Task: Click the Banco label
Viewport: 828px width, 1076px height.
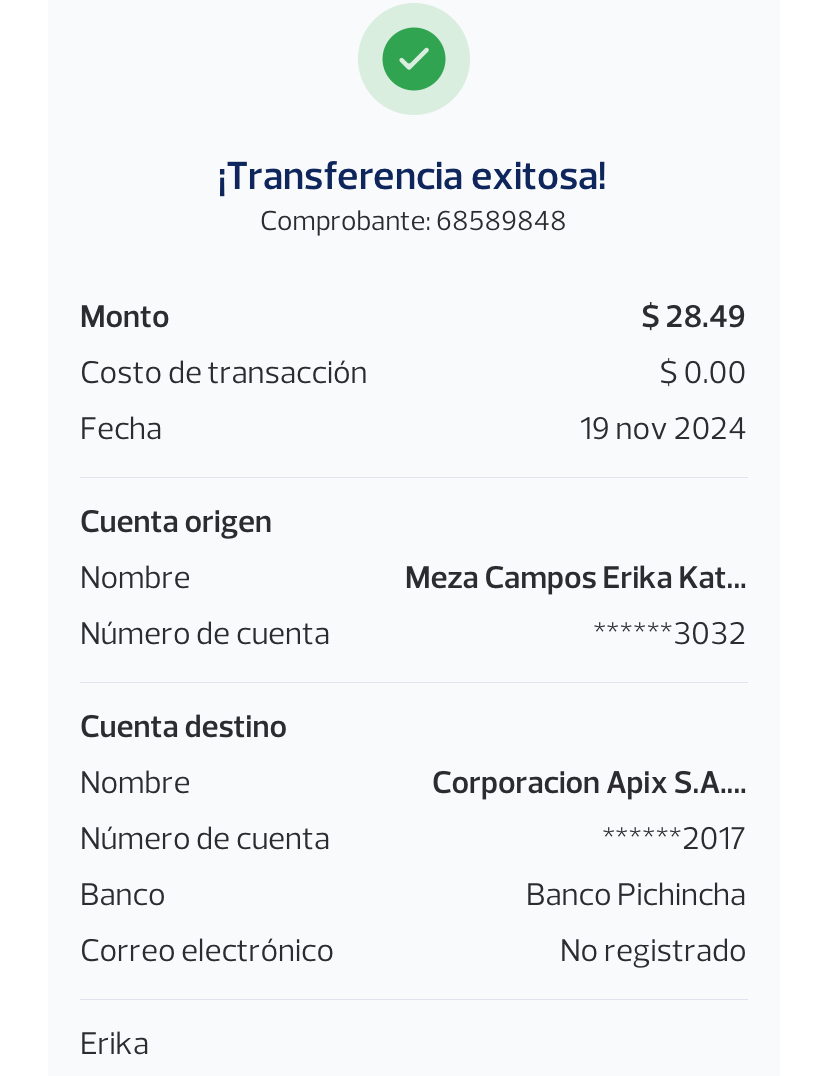Action: (123, 895)
